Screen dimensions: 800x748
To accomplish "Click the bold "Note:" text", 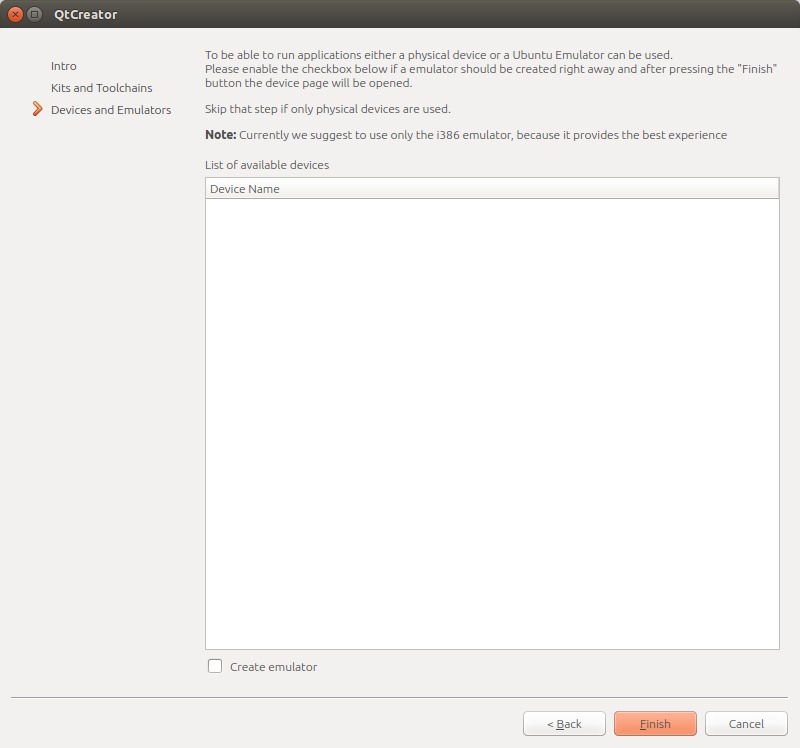I will [220, 135].
